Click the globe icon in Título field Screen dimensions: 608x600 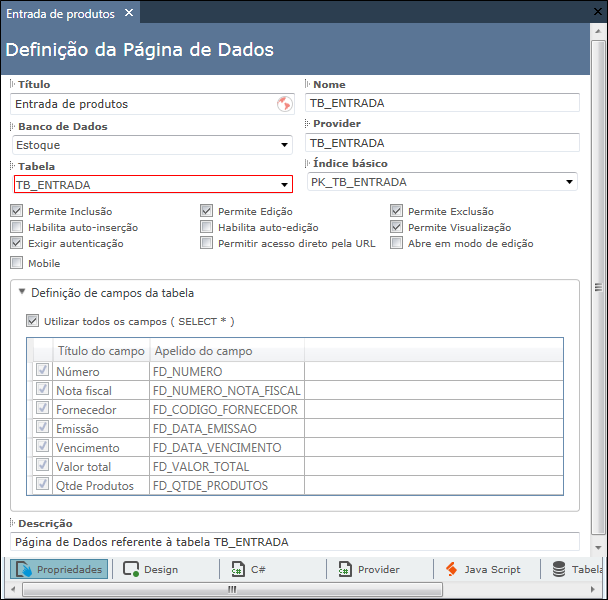[283, 103]
